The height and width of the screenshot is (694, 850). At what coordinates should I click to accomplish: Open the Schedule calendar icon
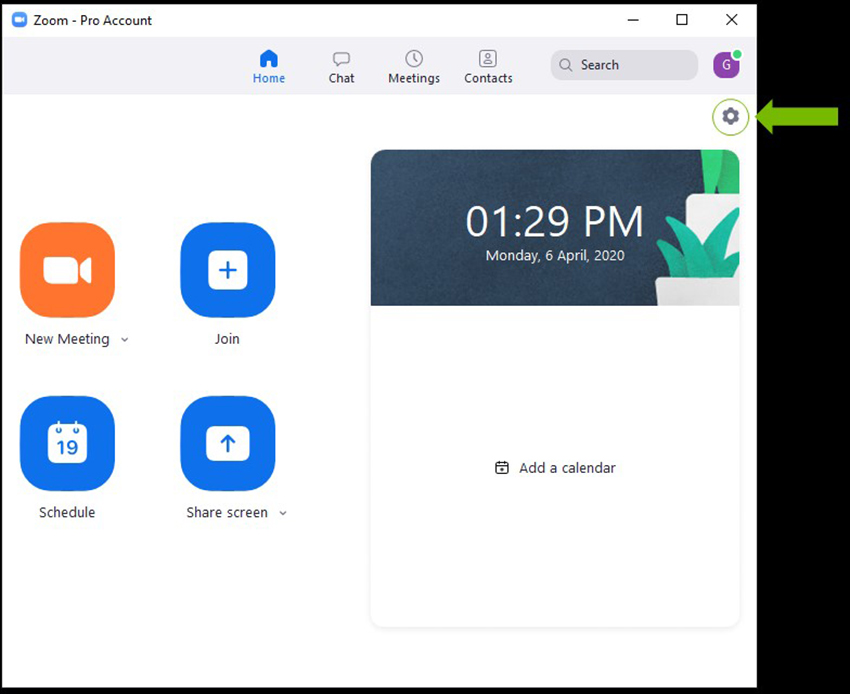pos(67,443)
